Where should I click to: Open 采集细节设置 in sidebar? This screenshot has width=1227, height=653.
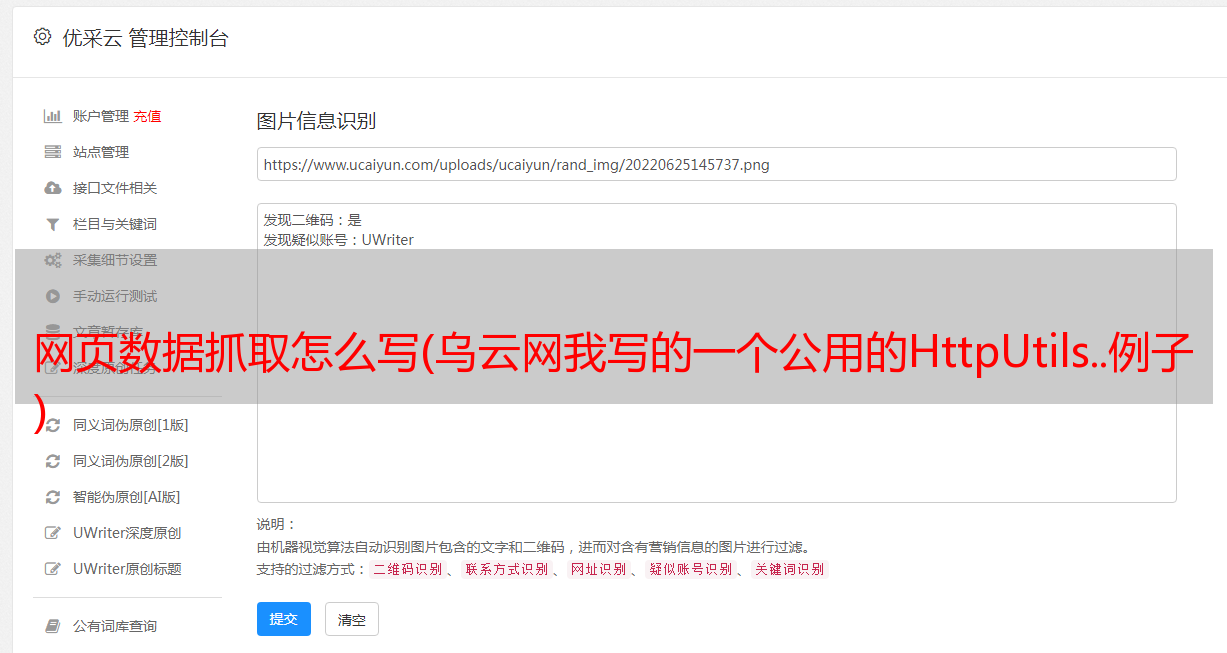click(114, 260)
